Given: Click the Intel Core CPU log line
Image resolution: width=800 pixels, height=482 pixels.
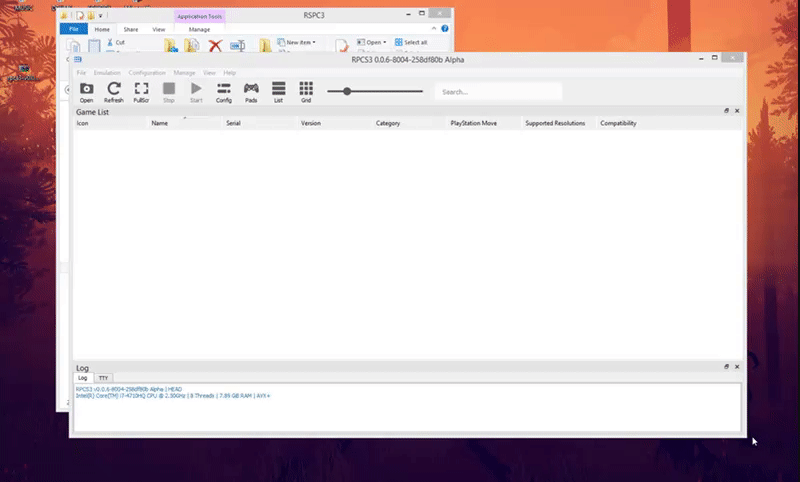Looking at the screenshot, I should point(173,396).
